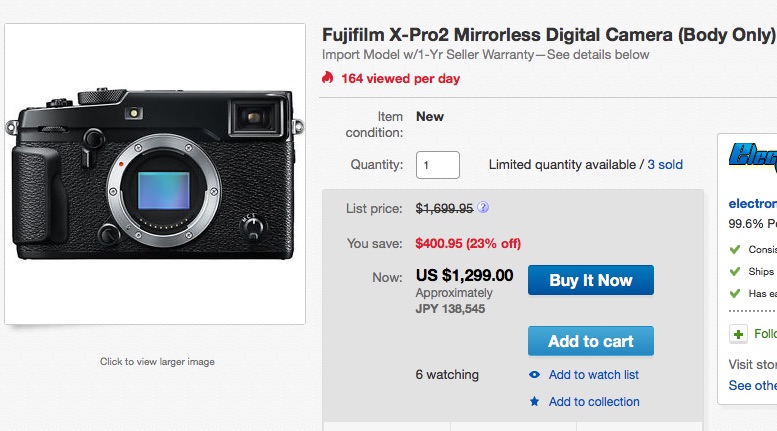Click the 'Click to view larger image' text
The height and width of the screenshot is (431, 777).
[x=157, y=362]
